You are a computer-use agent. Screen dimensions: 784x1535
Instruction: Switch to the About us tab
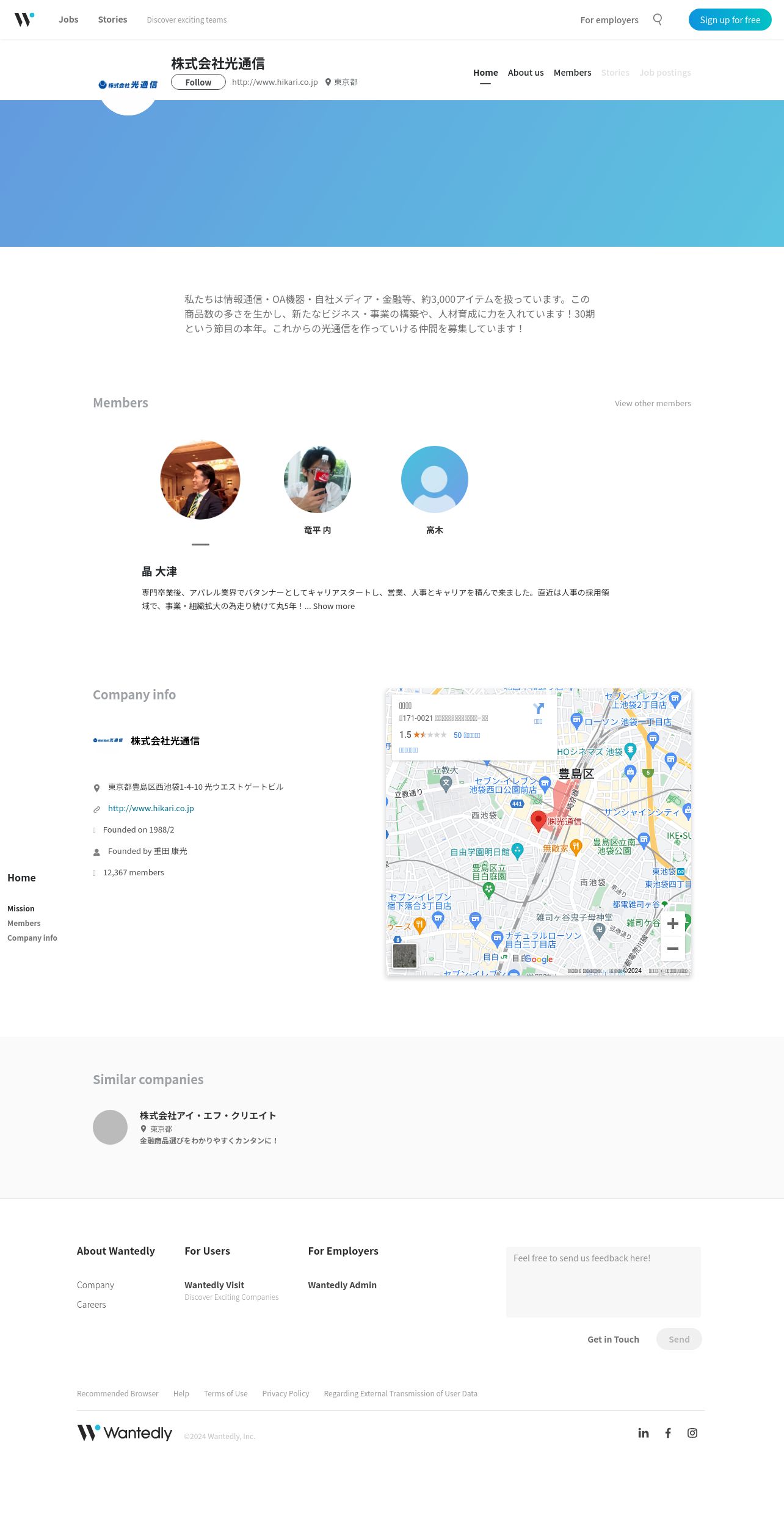point(526,73)
